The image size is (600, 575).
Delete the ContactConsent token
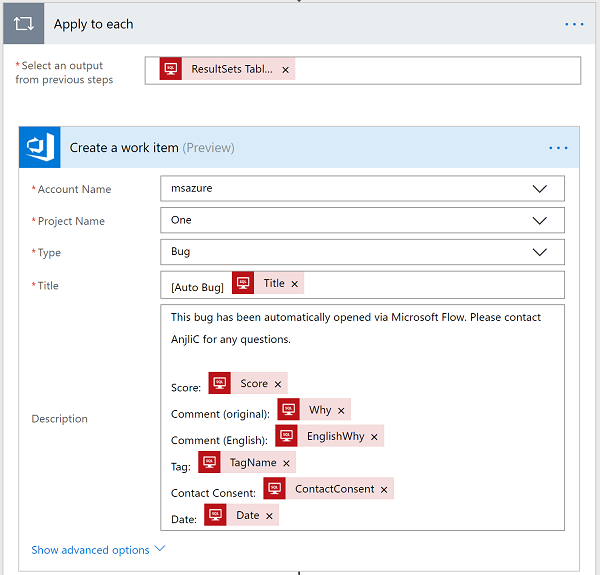tap(384, 489)
